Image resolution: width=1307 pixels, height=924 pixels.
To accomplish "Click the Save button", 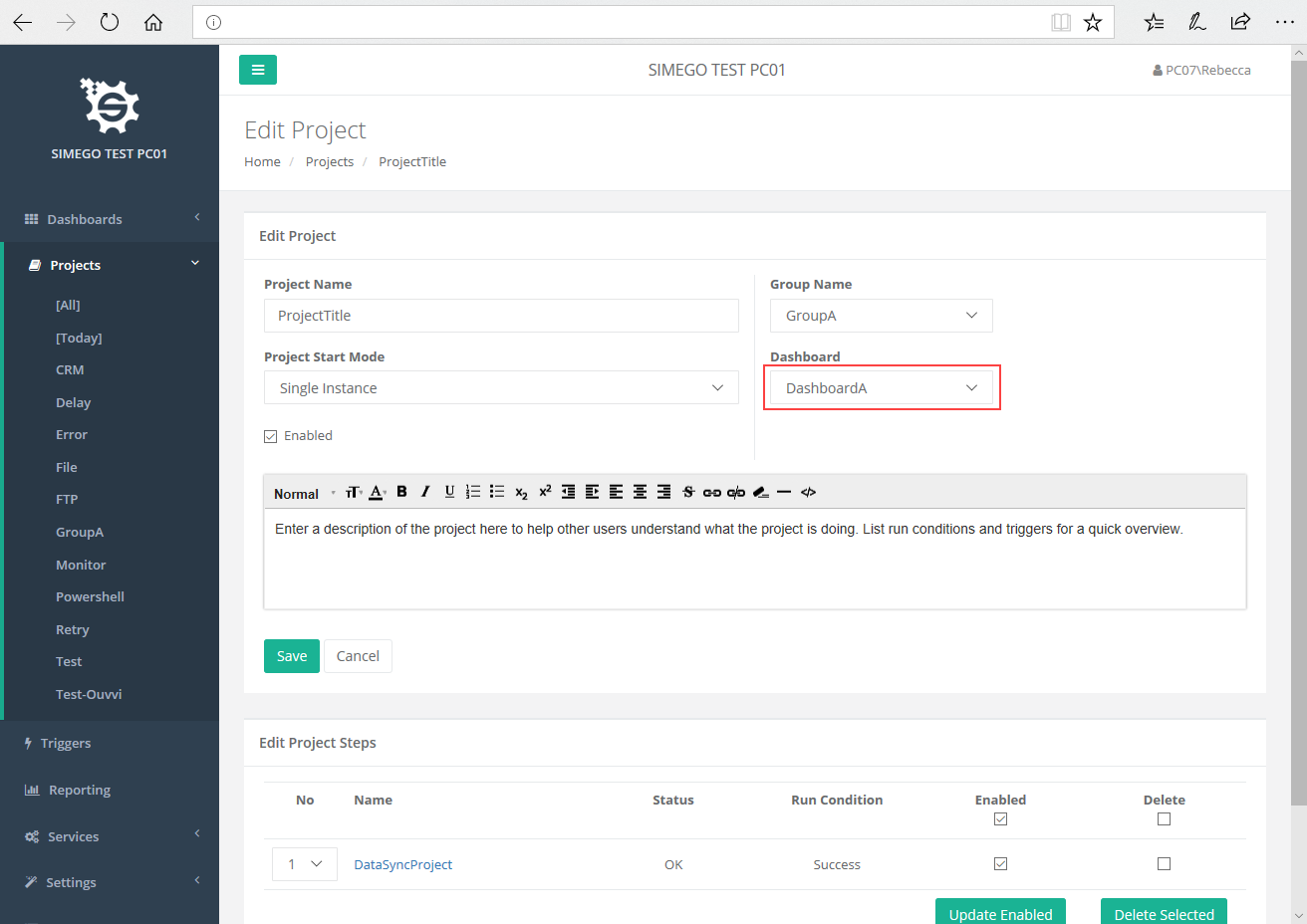I will [292, 656].
